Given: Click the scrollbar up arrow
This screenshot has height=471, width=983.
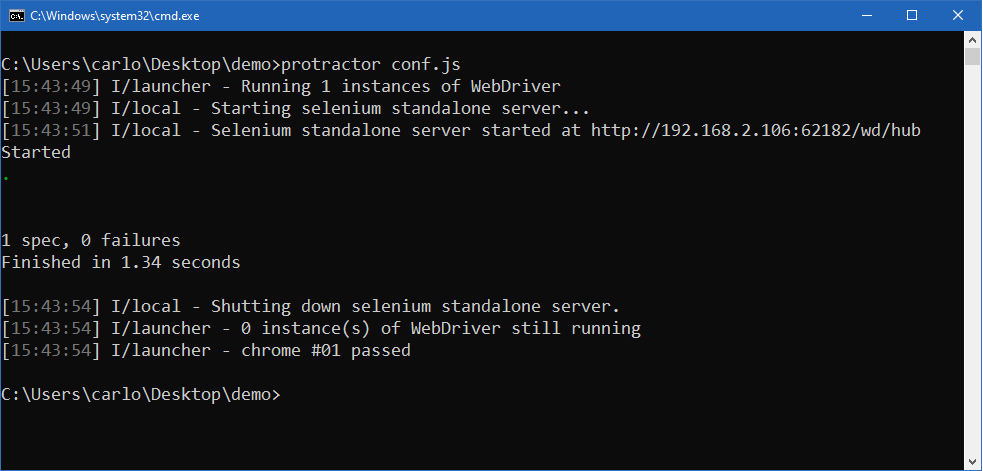Looking at the screenshot, I should [x=972, y=39].
